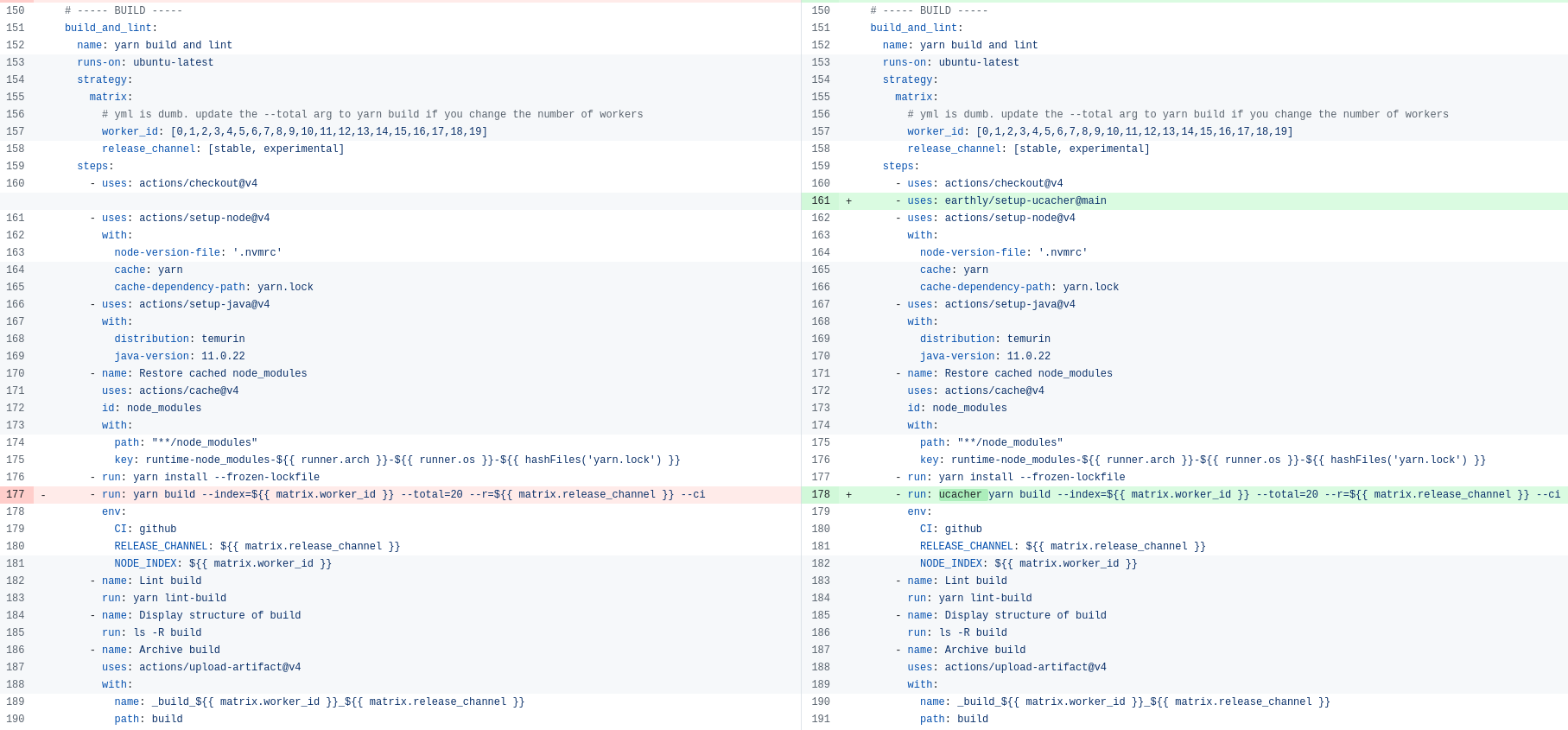The height and width of the screenshot is (730, 1568).
Task: Click 'java-version: 11.0.22' in right pane
Action: [x=986, y=356]
